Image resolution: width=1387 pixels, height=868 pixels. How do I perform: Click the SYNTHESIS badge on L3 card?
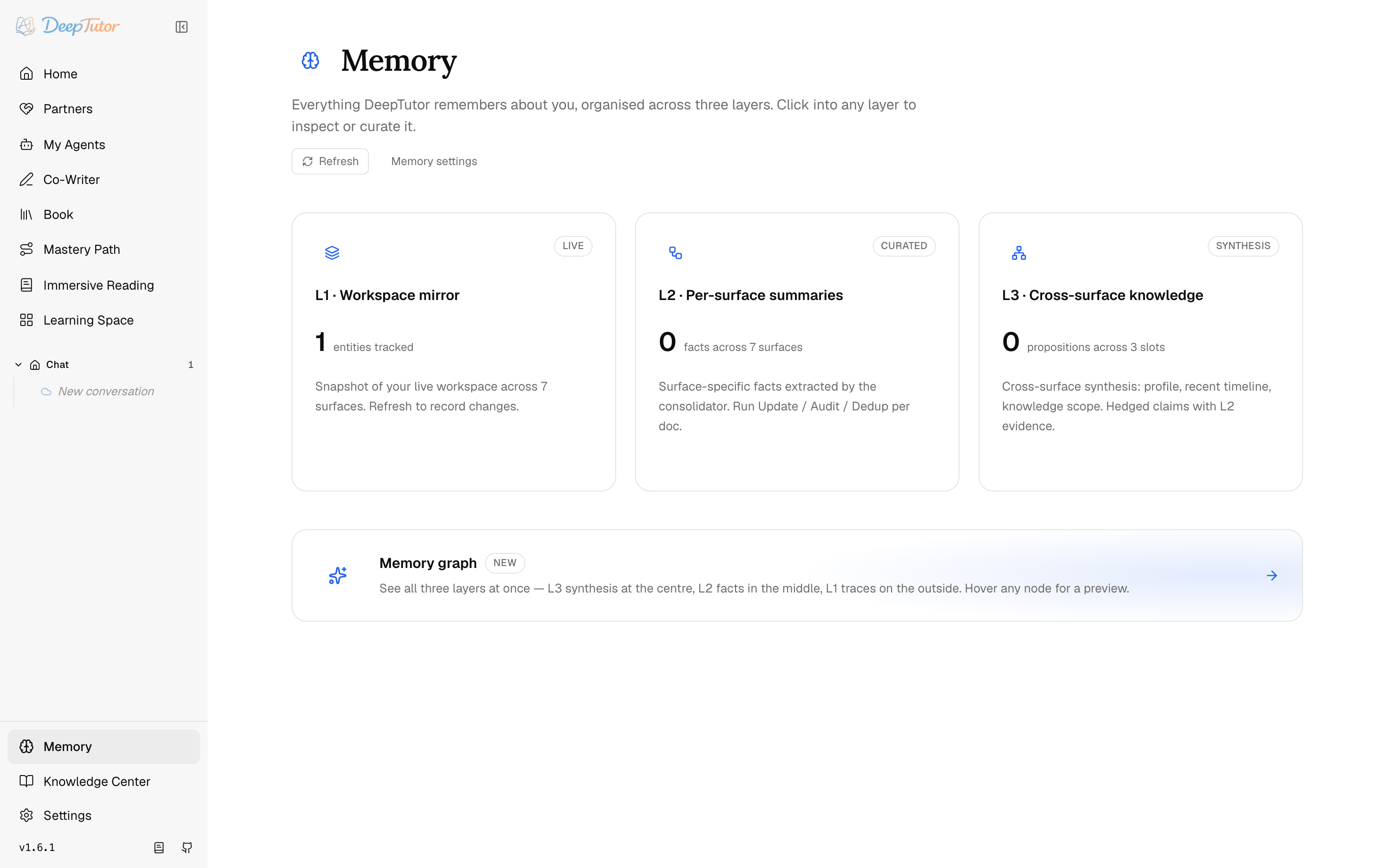tap(1244, 246)
